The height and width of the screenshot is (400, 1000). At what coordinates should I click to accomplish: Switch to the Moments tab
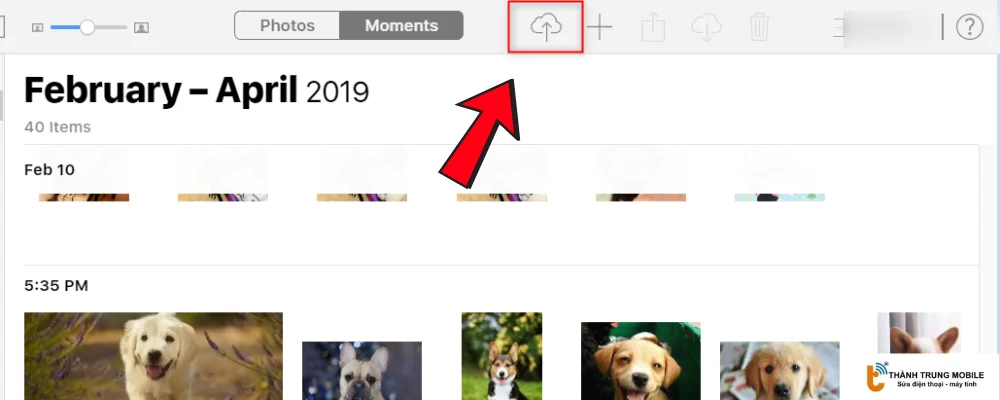[401, 26]
